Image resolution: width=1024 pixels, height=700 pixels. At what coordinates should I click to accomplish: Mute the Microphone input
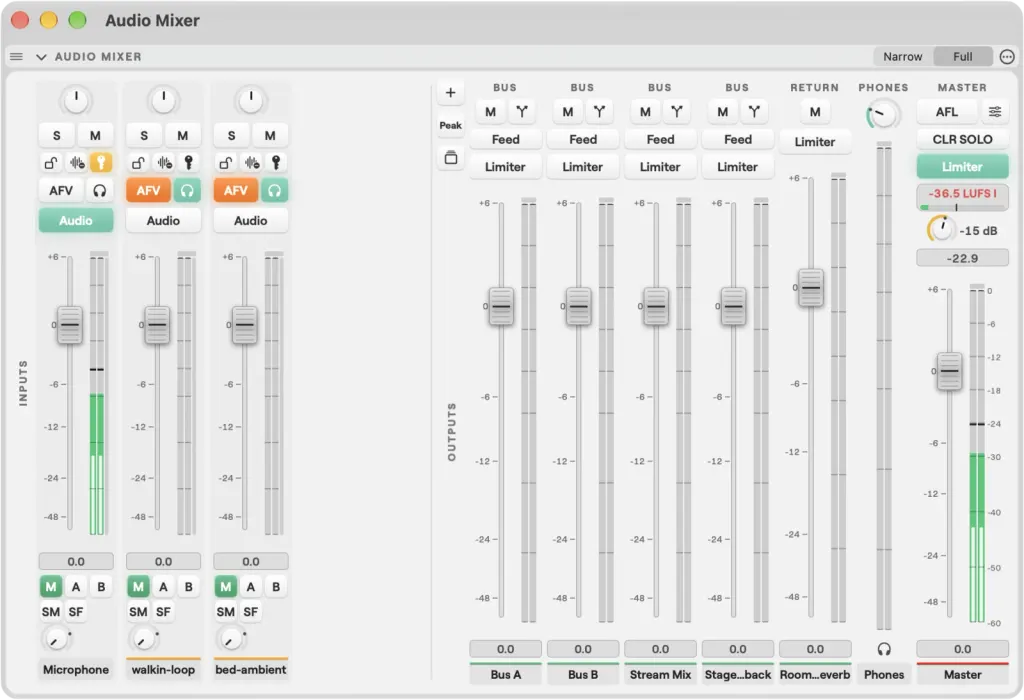click(95, 136)
